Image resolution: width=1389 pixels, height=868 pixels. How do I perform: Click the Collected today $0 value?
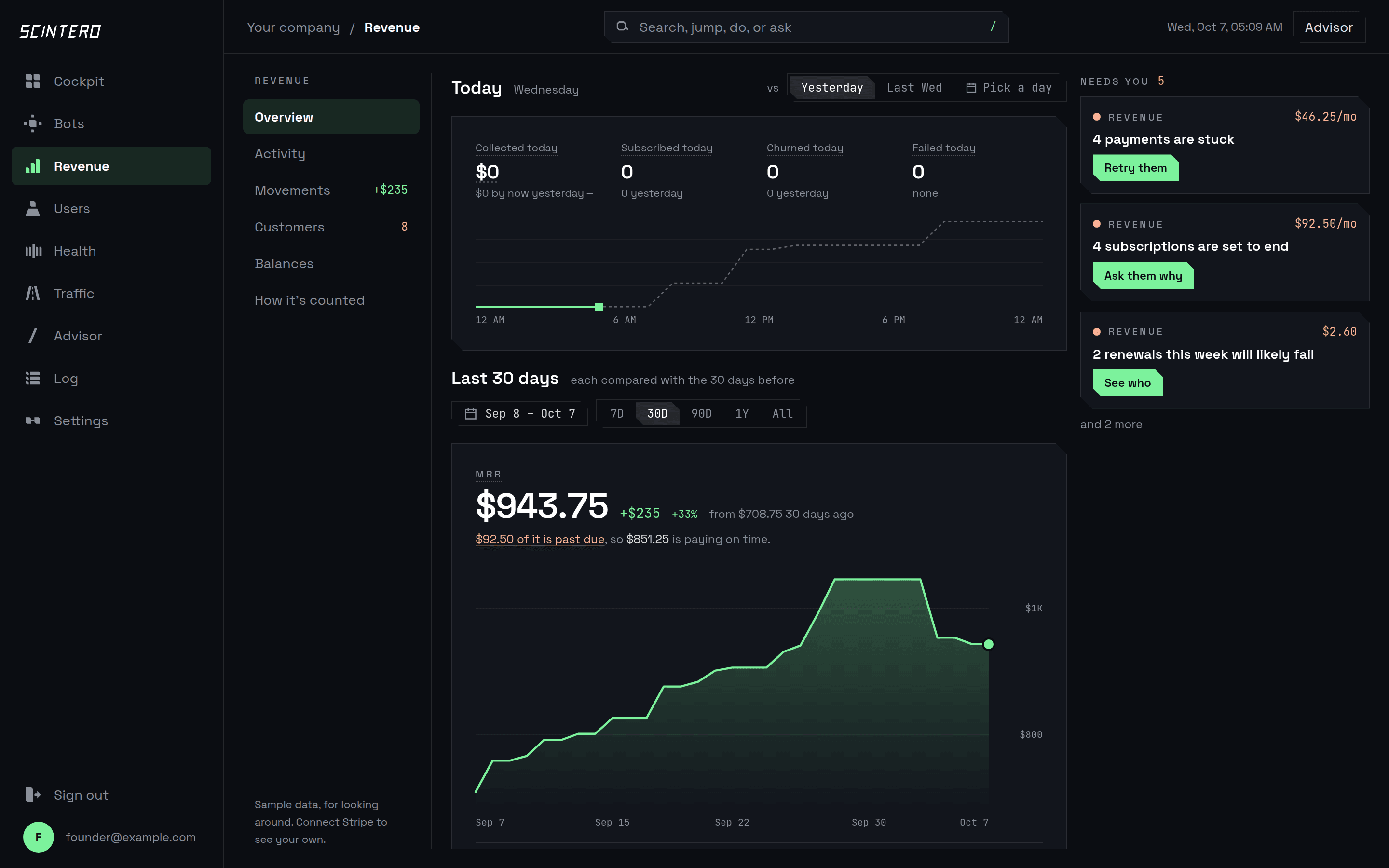(487, 172)
